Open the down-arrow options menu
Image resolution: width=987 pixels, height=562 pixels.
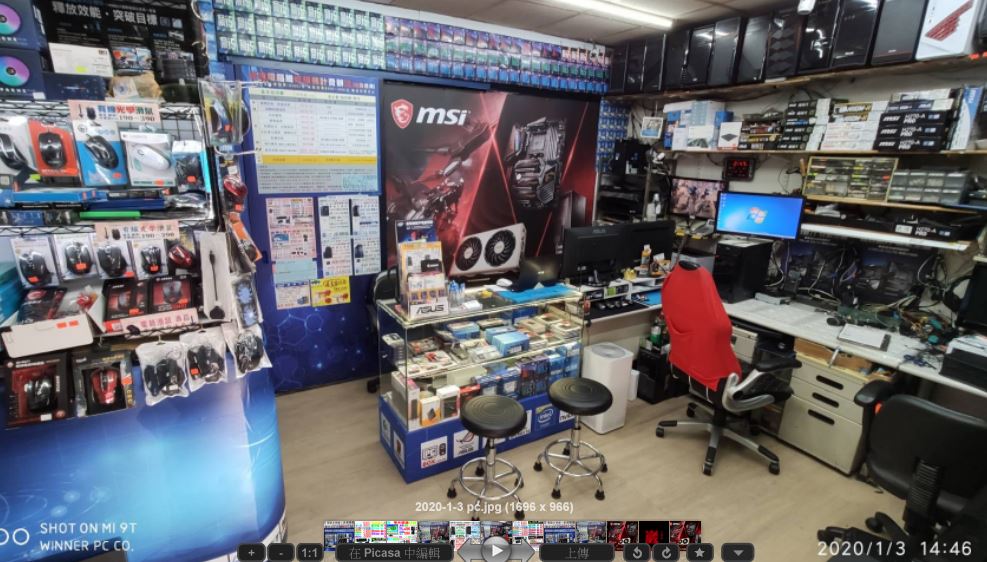737,553
